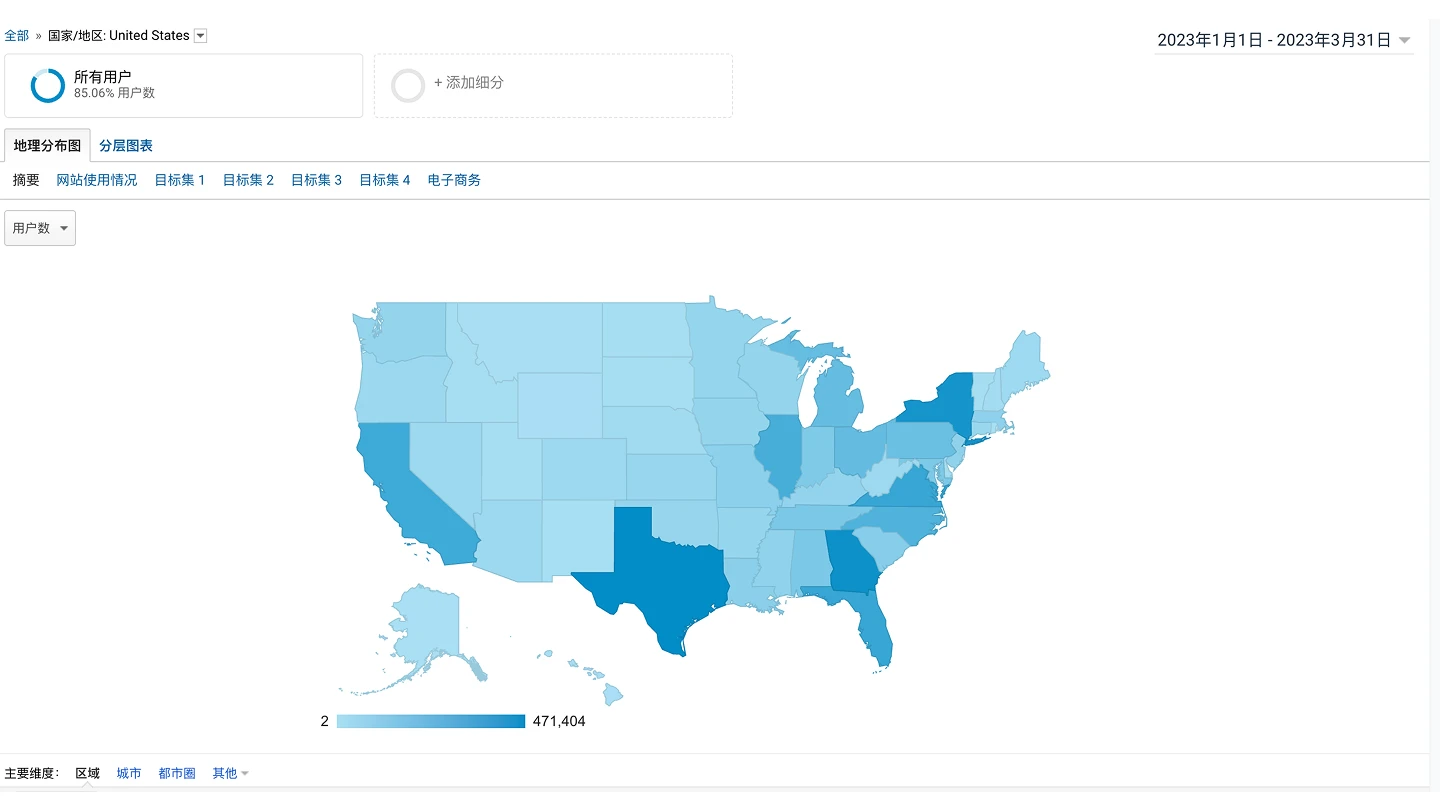This screenshot has height=810, width=1440.
Task: Change primary dimension to 都市圈
Action: click(x=177, y=773)
